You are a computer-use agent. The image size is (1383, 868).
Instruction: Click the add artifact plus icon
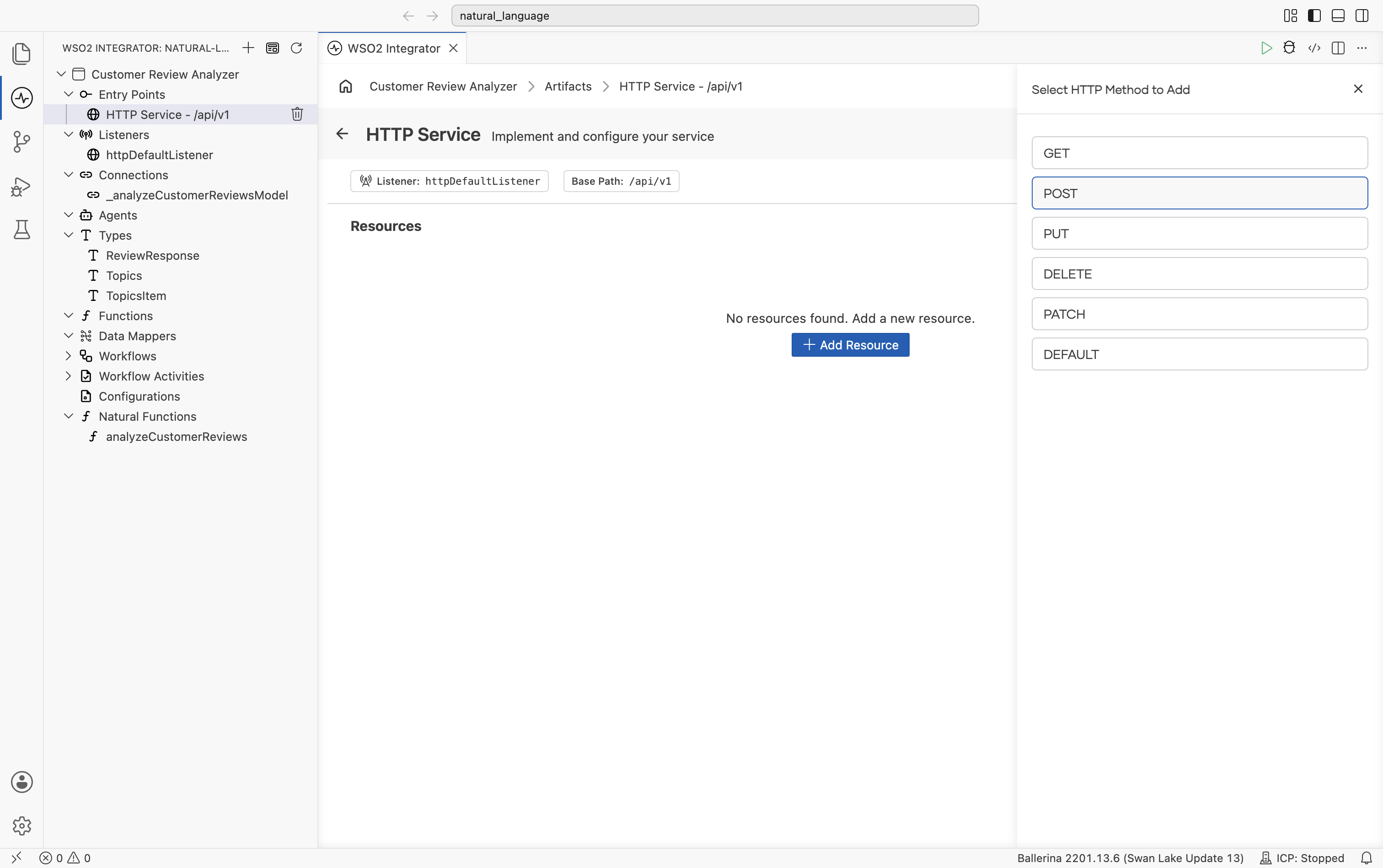click(x=248, y=48)
